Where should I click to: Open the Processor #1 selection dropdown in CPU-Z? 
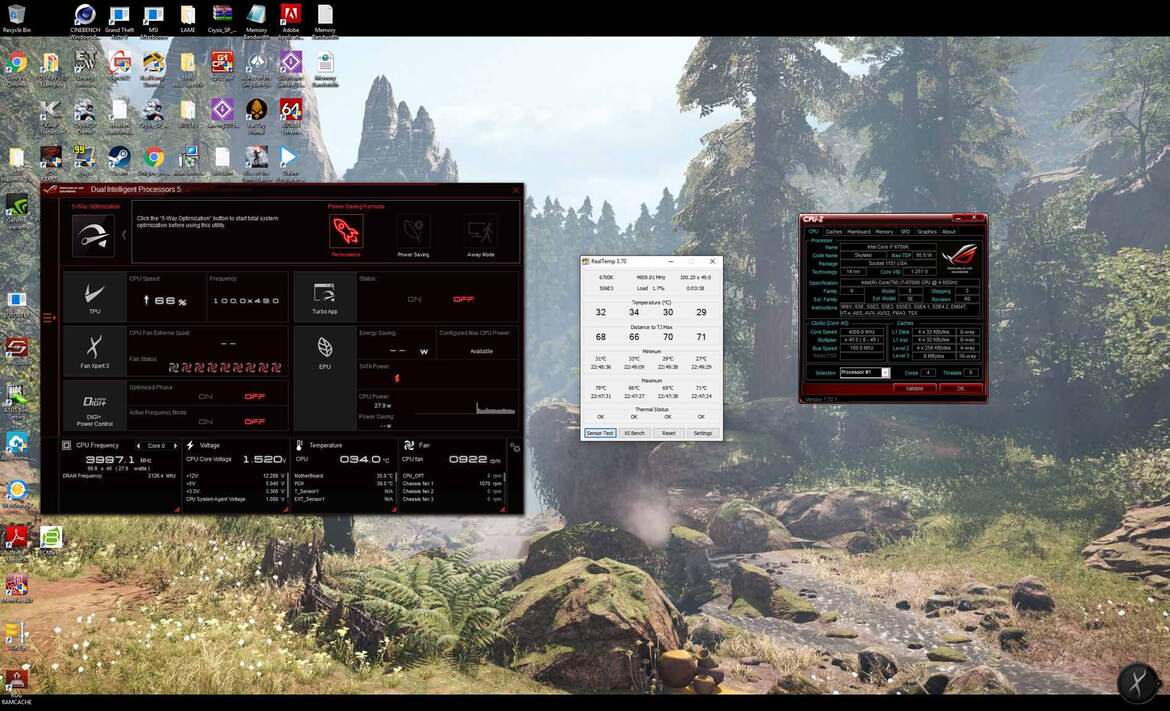(x=865, y=372)
